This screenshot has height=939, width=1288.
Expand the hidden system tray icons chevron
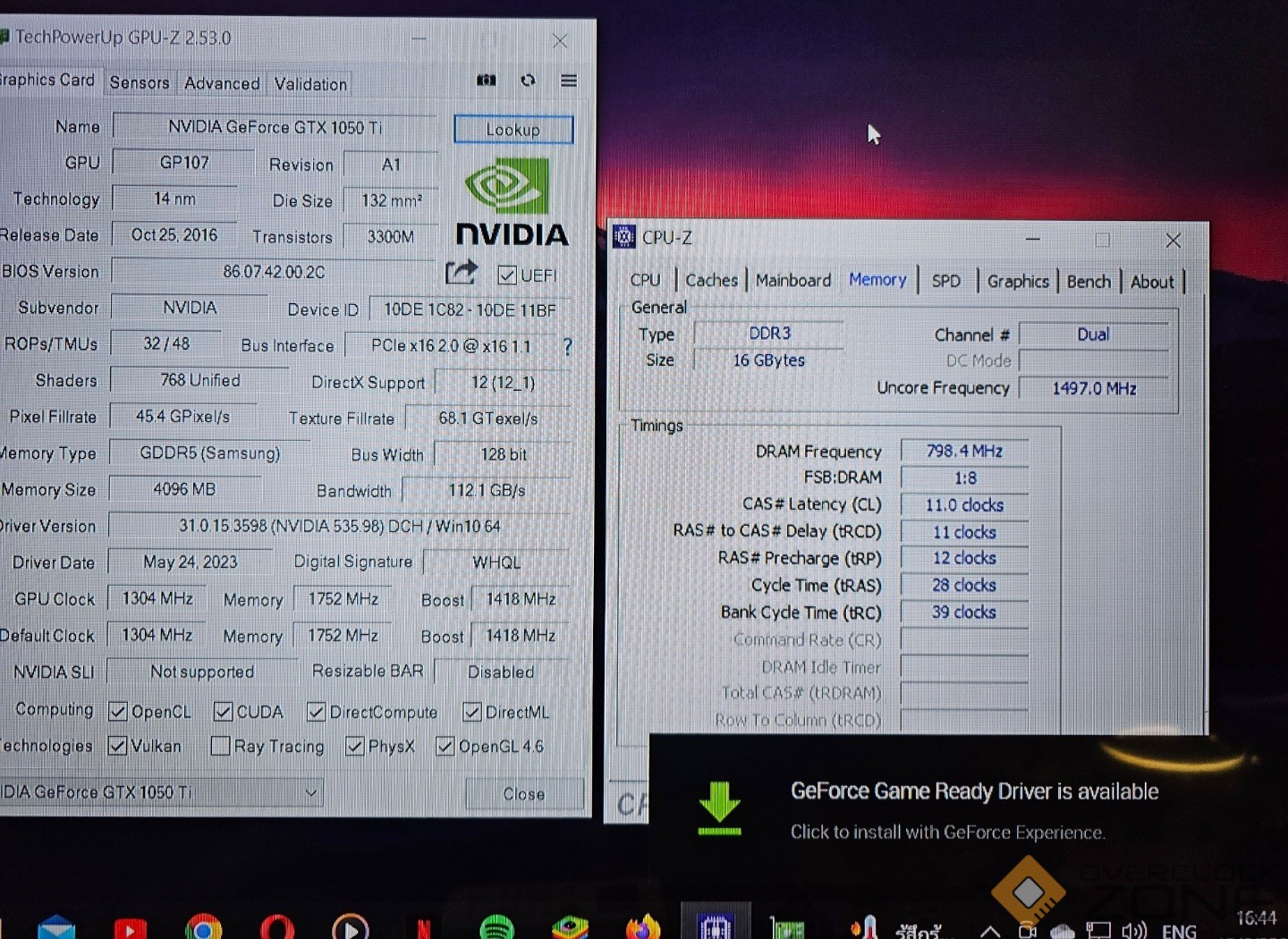(x=990, y=930)
